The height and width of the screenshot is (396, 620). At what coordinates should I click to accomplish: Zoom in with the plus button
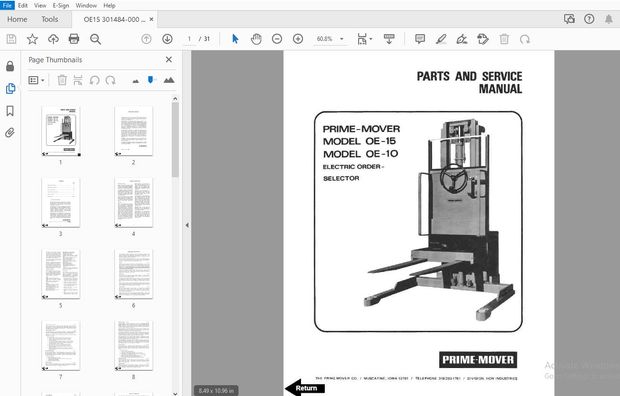pos(298,39)
